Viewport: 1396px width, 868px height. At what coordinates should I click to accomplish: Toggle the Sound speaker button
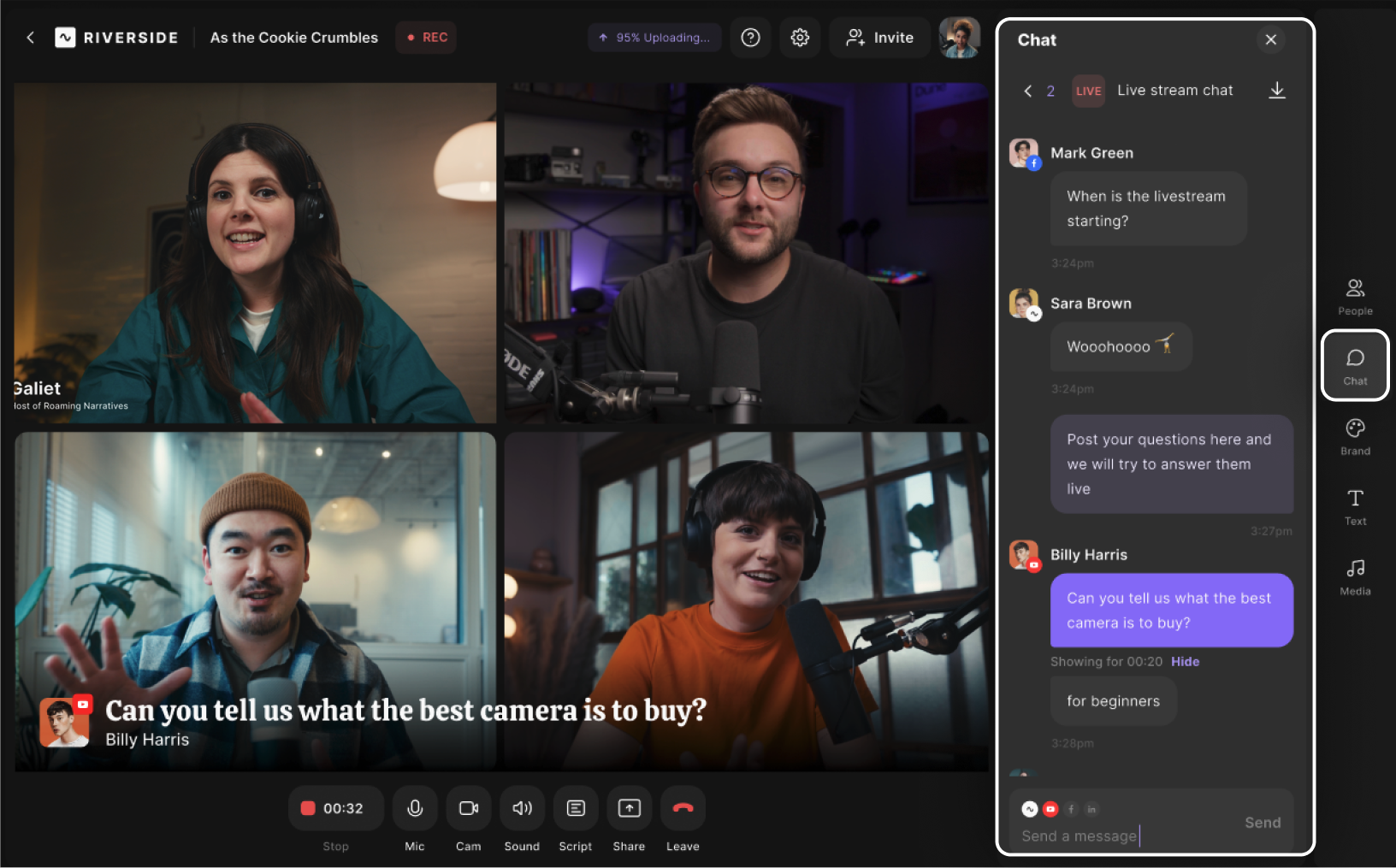[x=522, y=808]
